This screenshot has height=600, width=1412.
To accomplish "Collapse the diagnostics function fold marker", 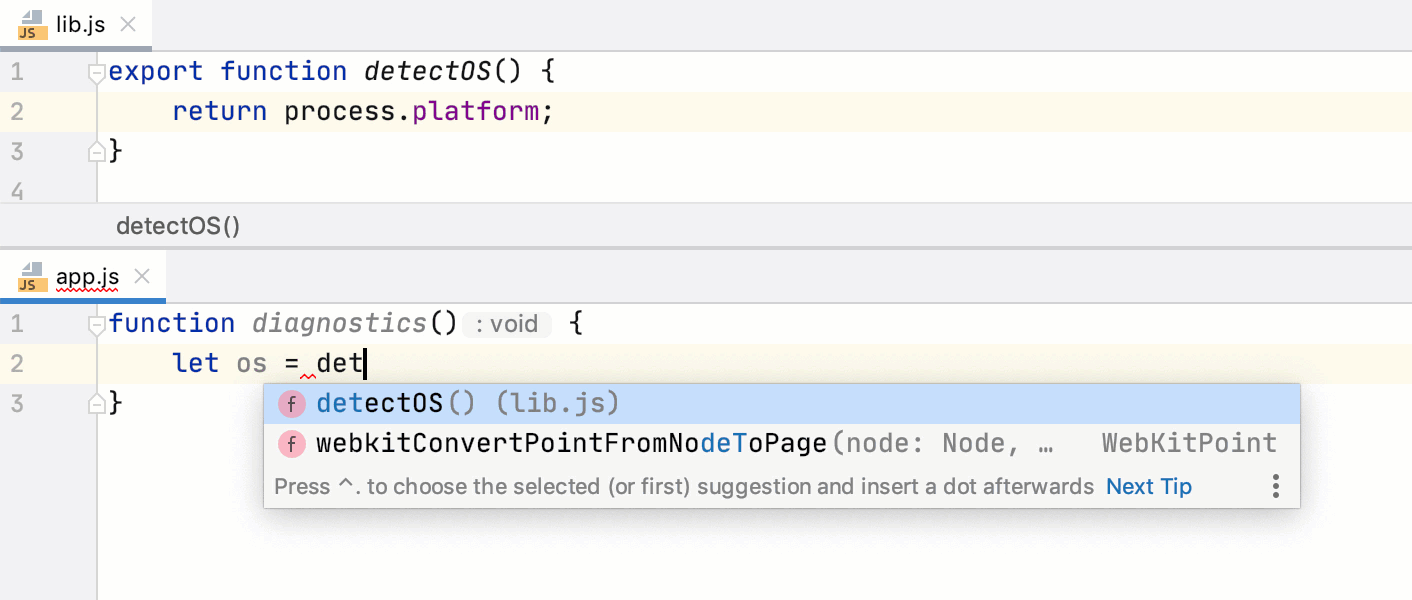I will tap(96, 324).
